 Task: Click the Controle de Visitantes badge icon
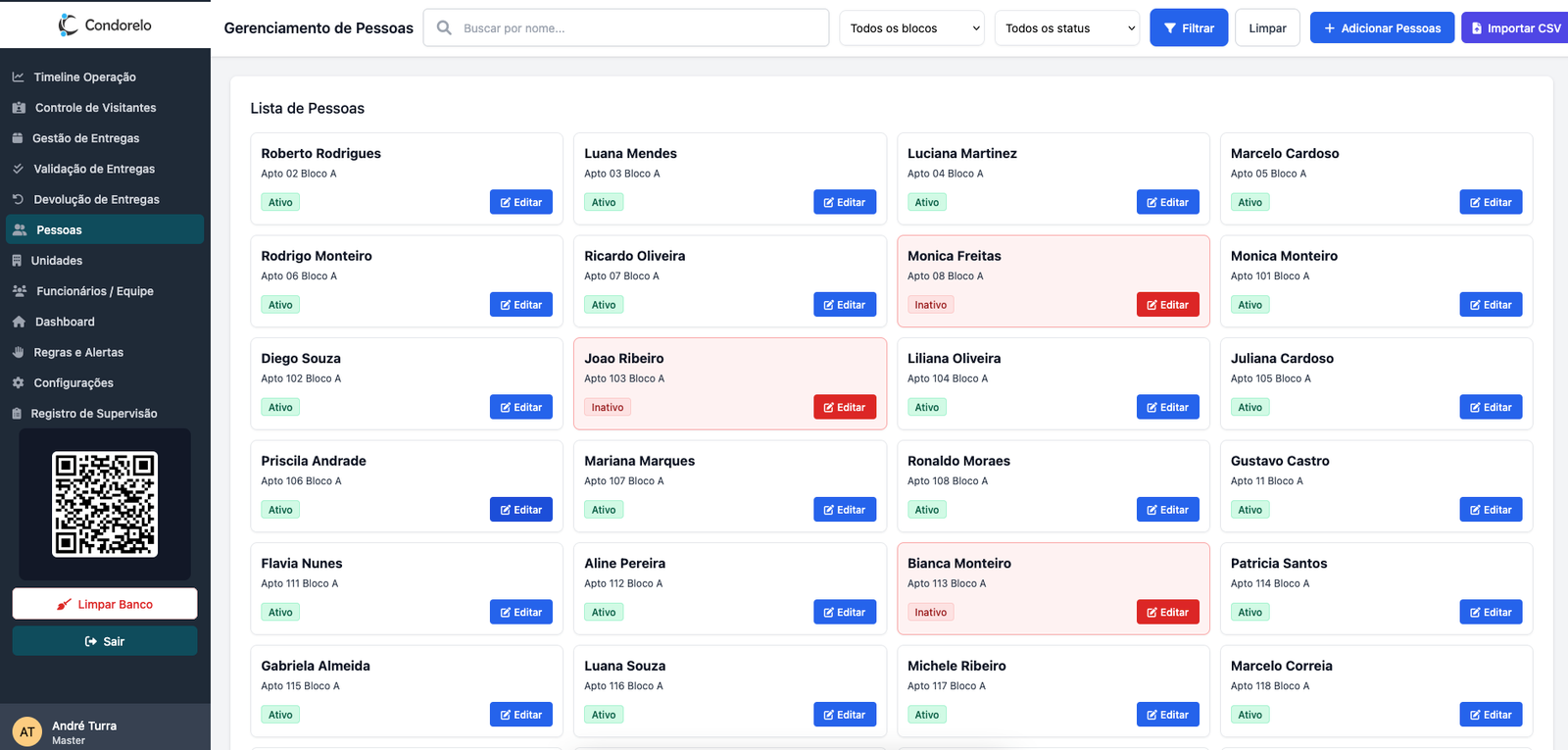(x=19, y=108)
